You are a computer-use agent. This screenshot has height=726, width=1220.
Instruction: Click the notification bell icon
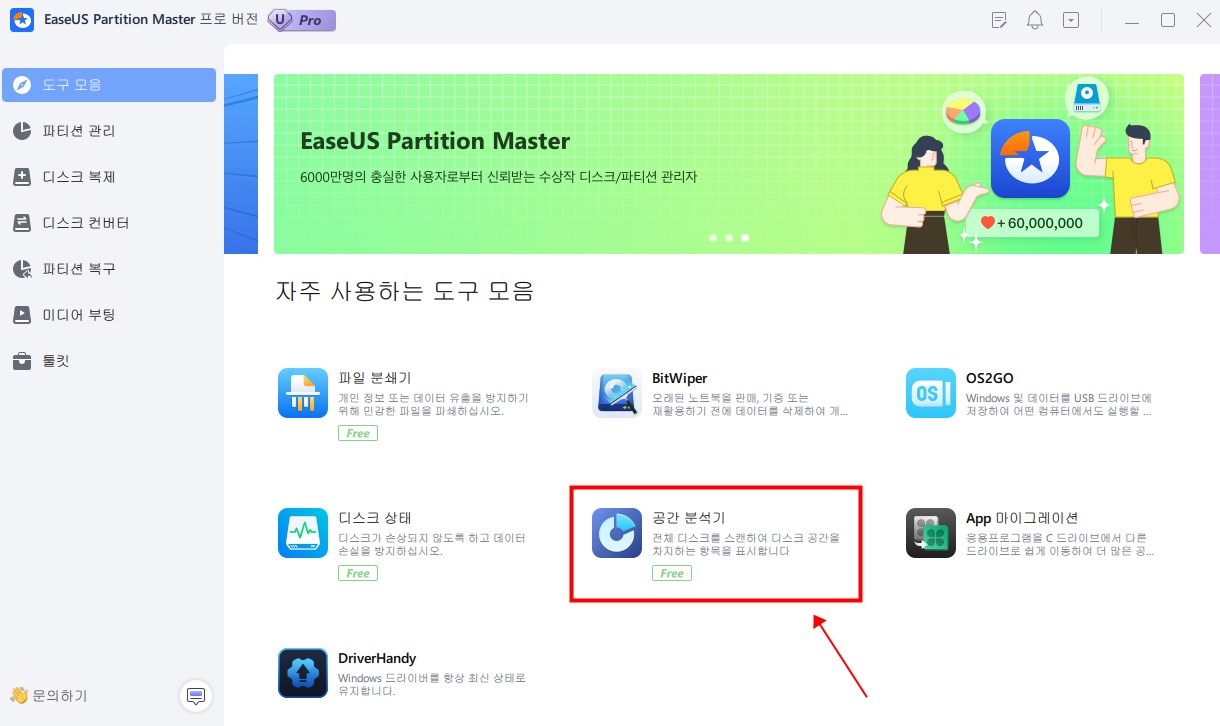1035,21
